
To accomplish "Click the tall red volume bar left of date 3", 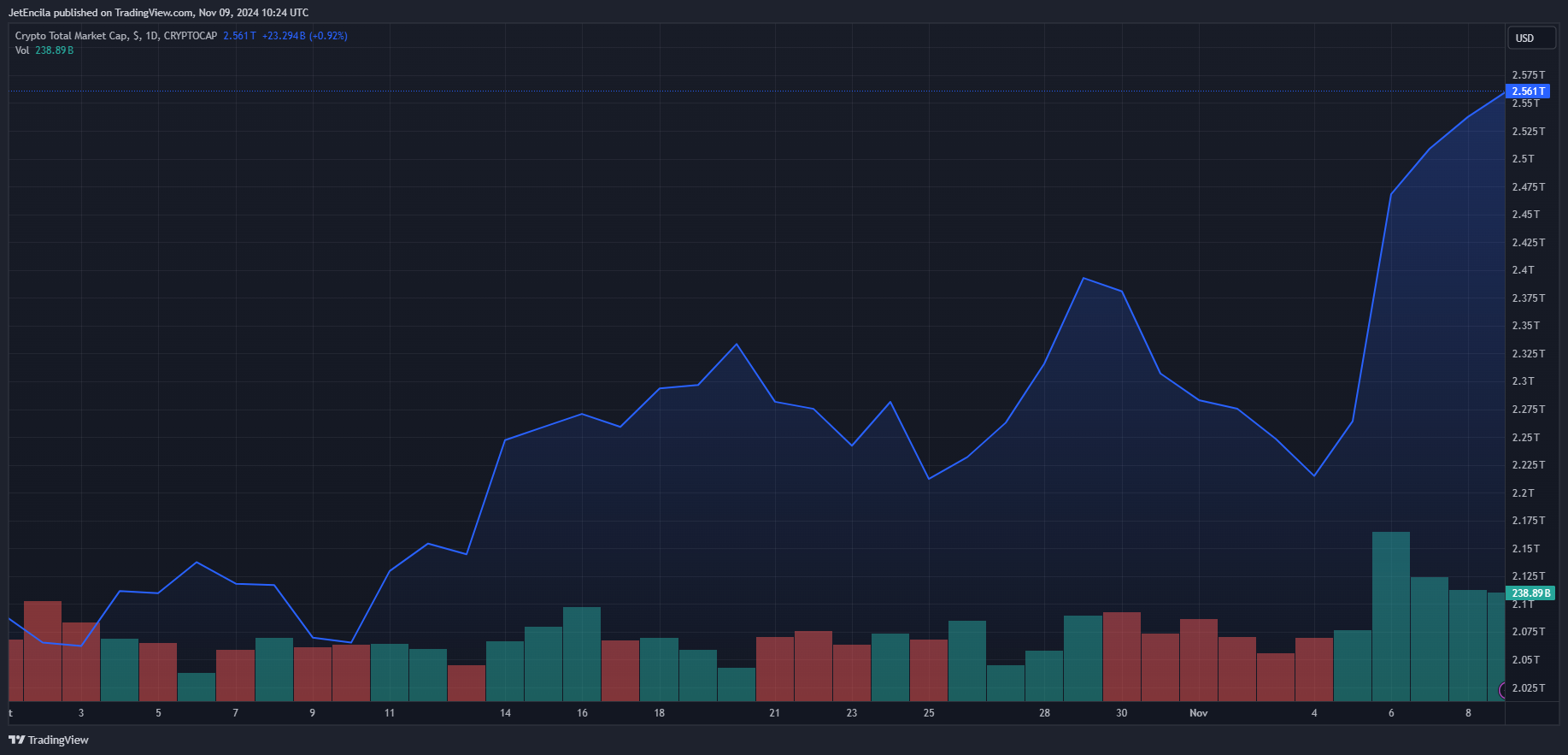I will pyautogui.click(x=43, y=650).
